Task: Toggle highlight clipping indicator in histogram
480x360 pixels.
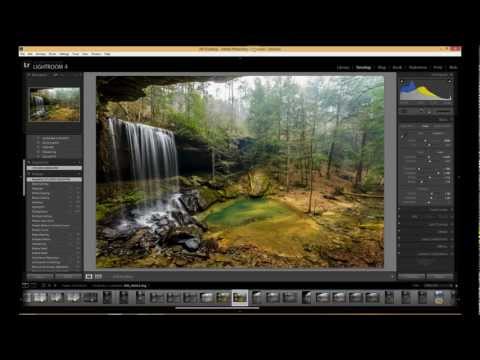Action: [x=450, y=81]
